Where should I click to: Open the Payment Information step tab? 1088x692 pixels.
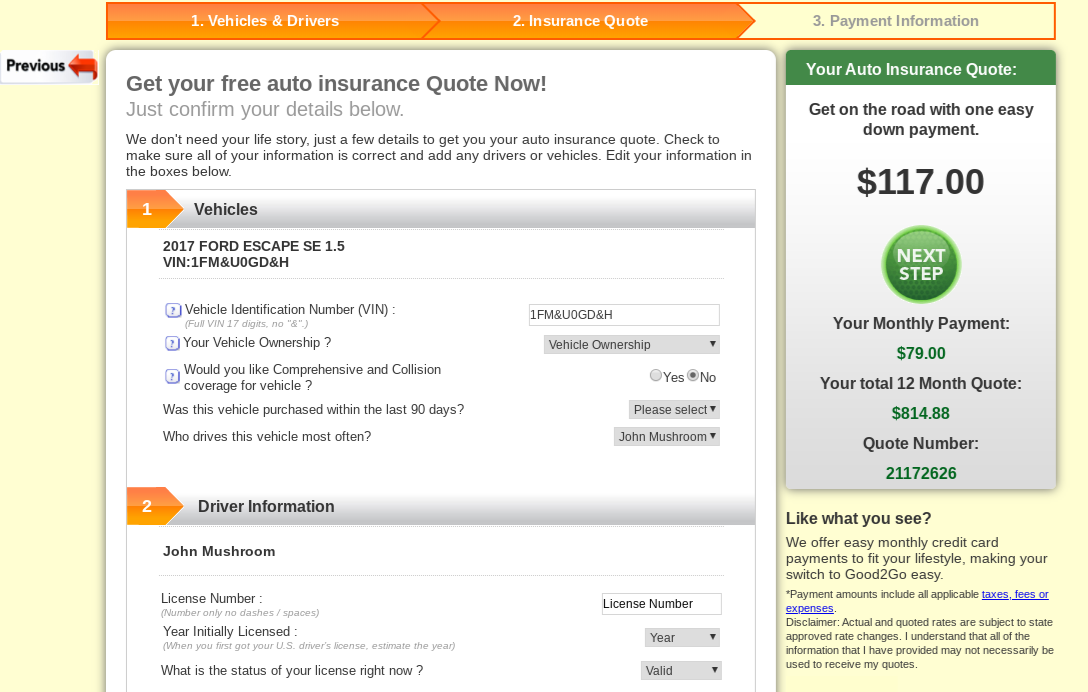[x=895, y=21]
